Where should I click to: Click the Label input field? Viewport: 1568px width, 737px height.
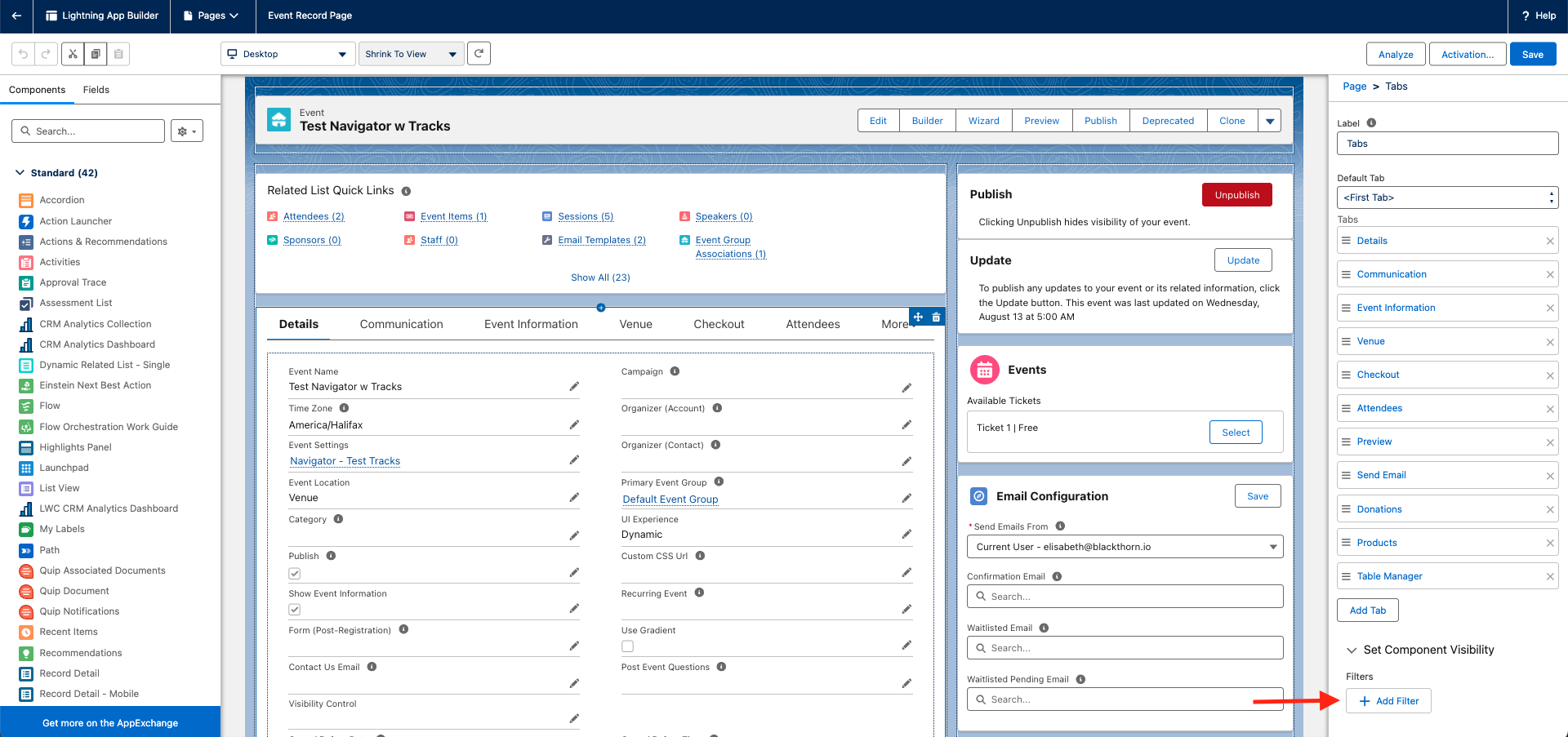tap(1447, 144)
